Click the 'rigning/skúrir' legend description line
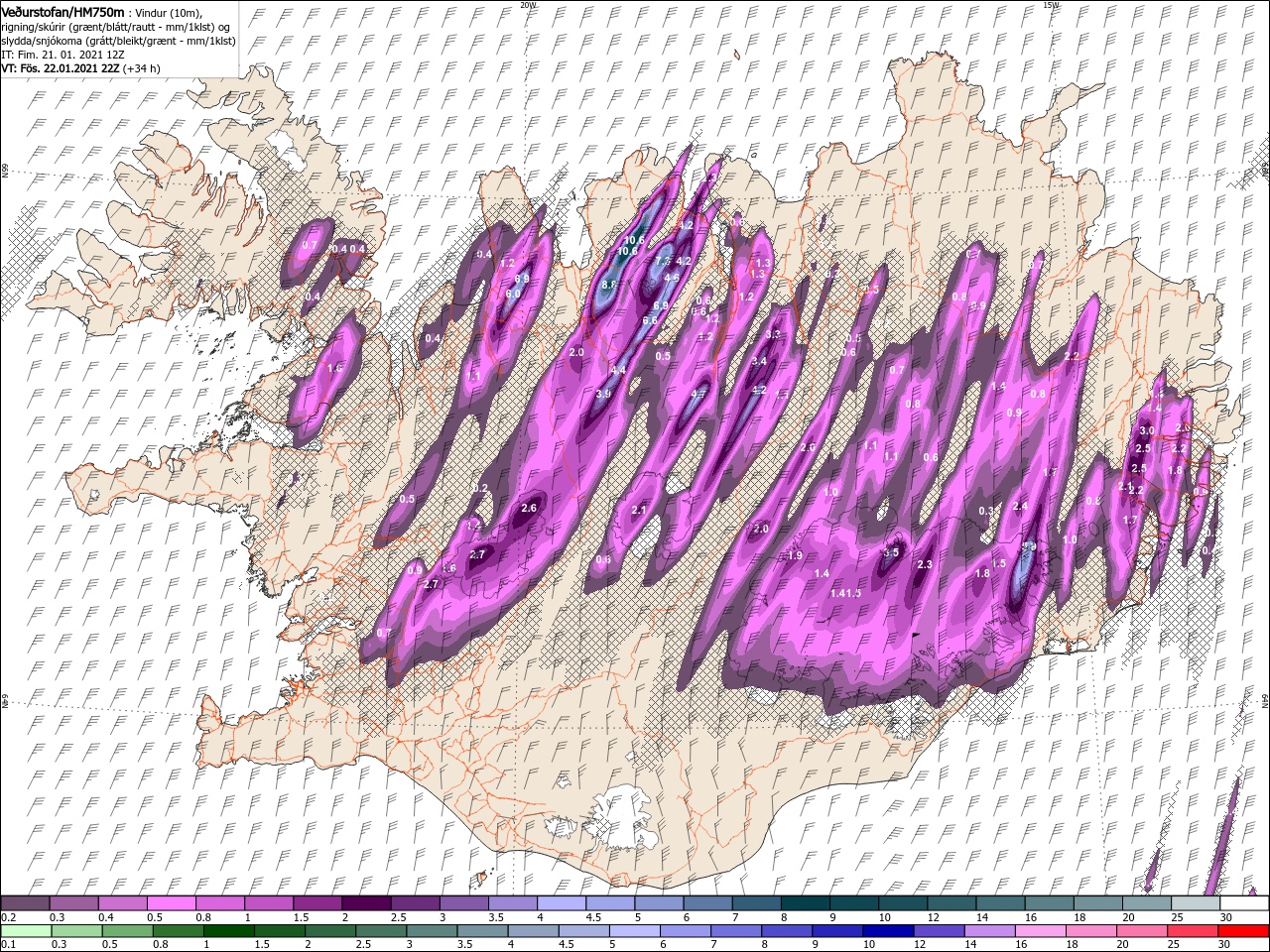Viewport: 1270px width, 952px height. click(117, 27)
